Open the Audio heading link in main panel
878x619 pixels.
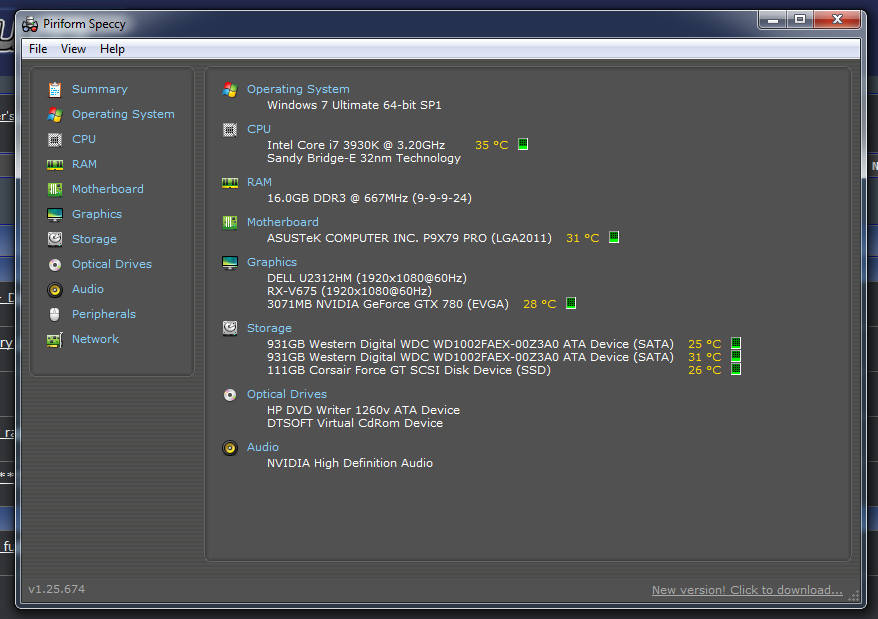click(263, 447)
